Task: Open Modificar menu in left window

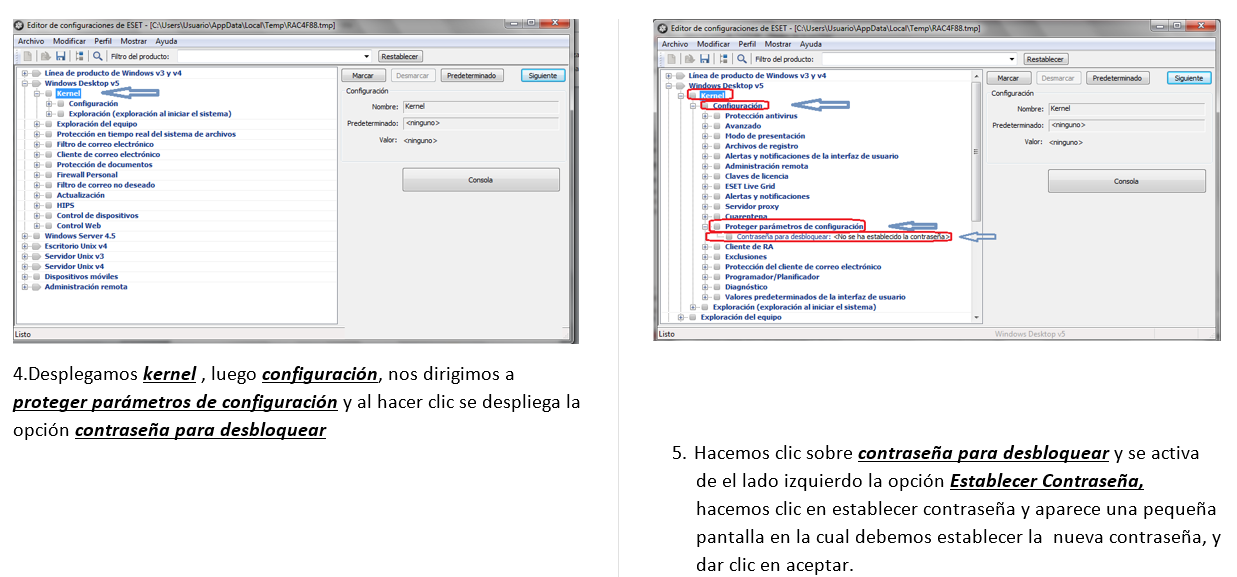Action: pyautogui.click(x=69, y=41)
